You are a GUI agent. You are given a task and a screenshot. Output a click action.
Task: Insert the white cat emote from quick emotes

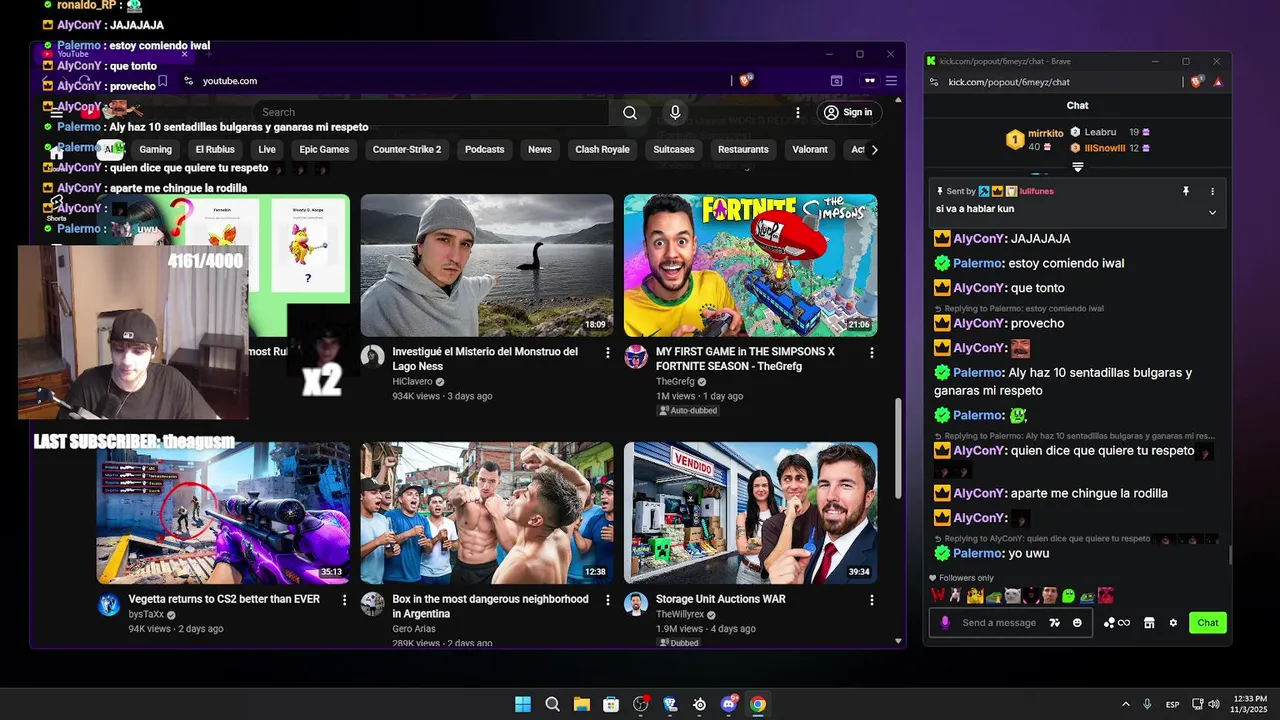(x=1012, y=596)
